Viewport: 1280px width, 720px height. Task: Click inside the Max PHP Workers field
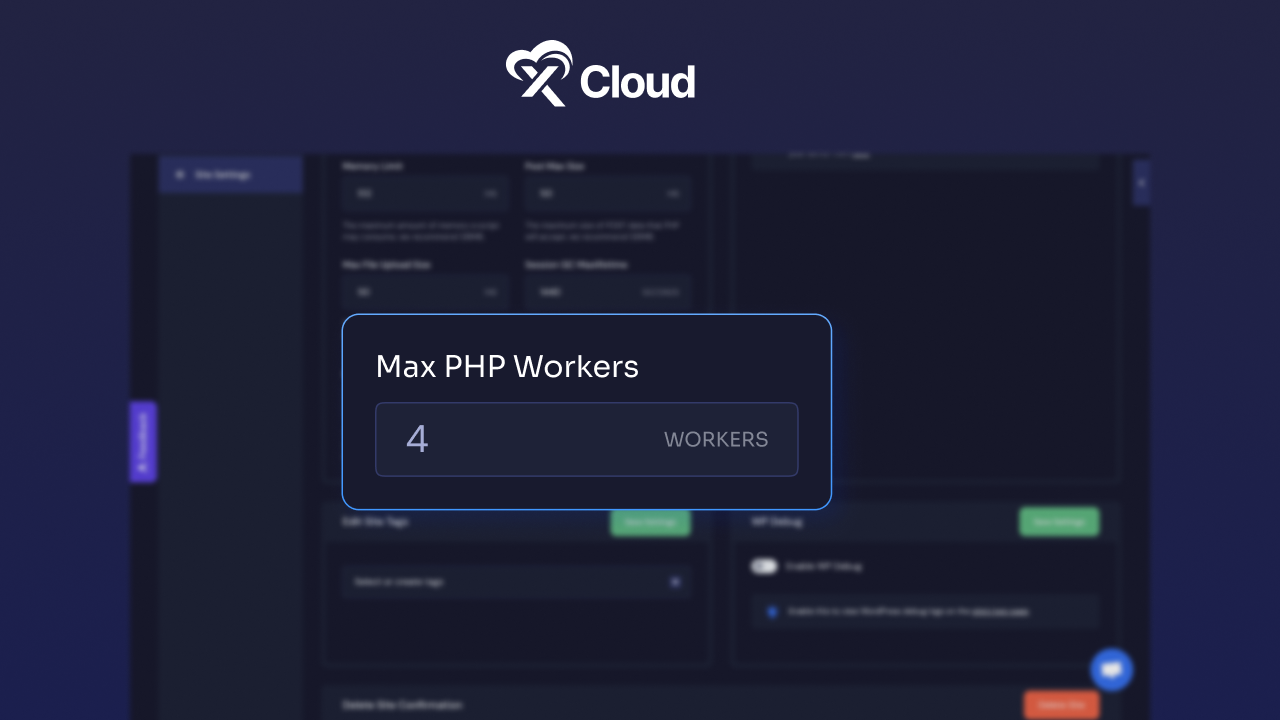point(586,440)
